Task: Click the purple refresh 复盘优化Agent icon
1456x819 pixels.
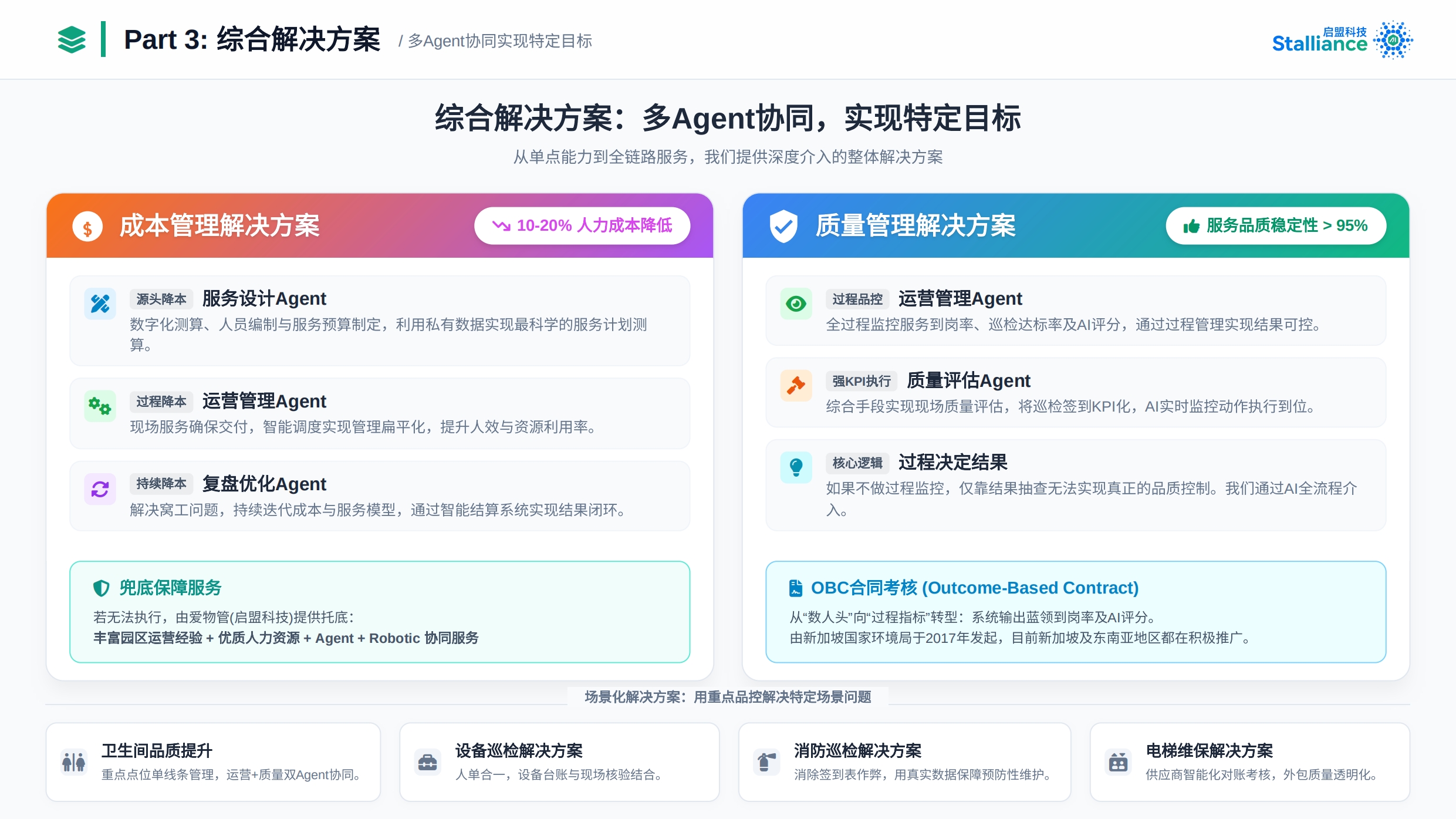Action: (100, 488)
